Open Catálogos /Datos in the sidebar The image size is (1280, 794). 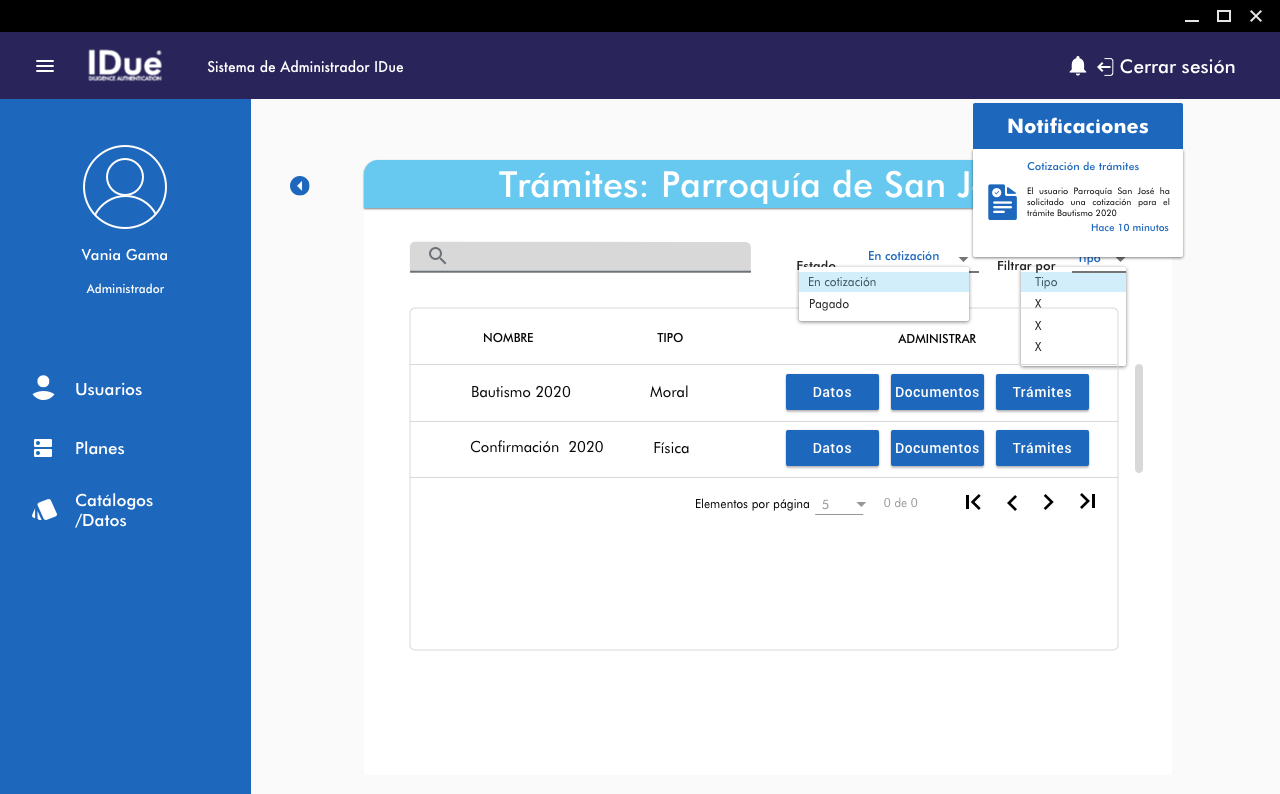point(113,510)
